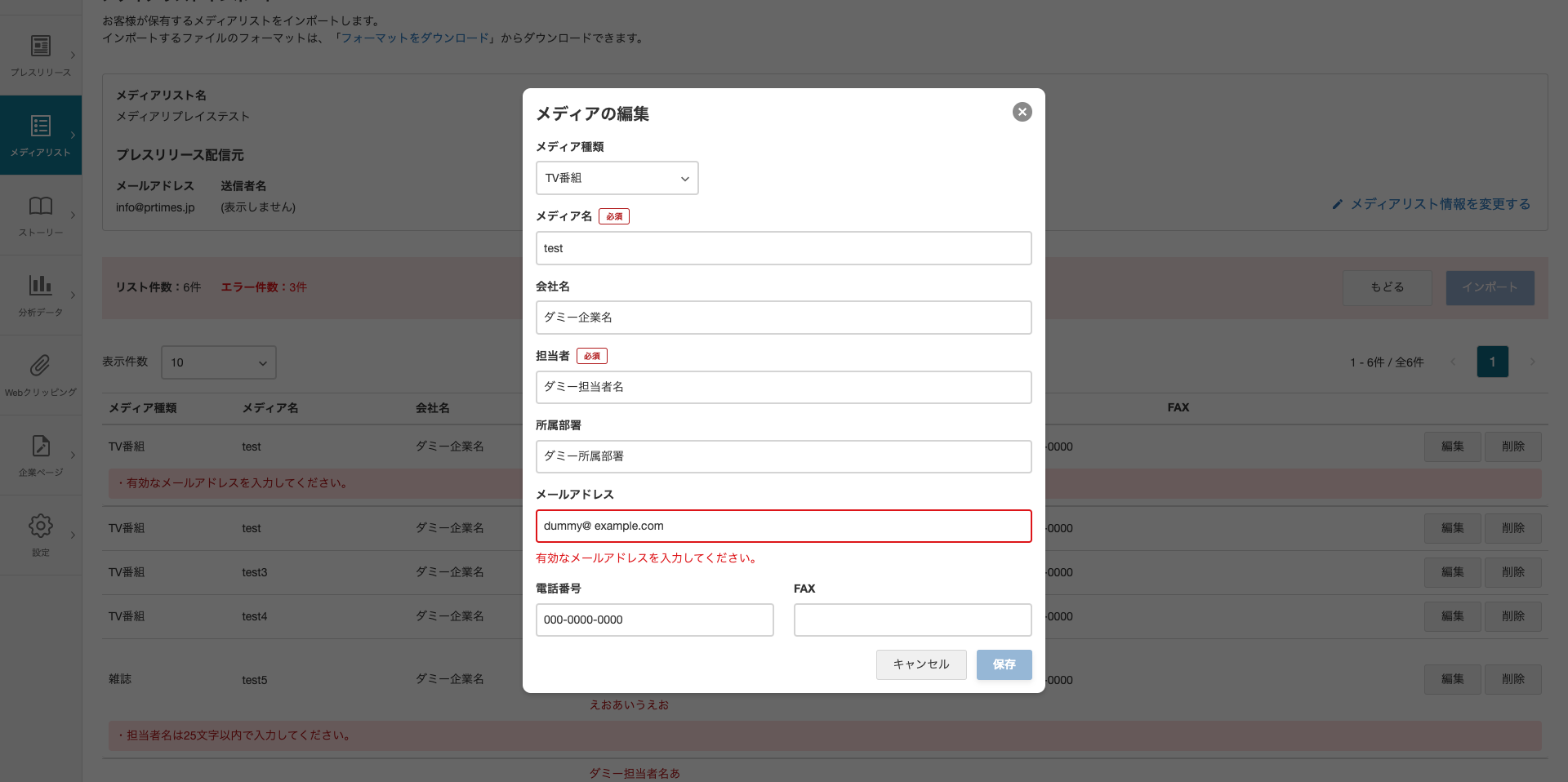The width and height of the screenshot is (1568, 782).
Task: Click 編集 for the second test row
Action: pos(1452,528)
